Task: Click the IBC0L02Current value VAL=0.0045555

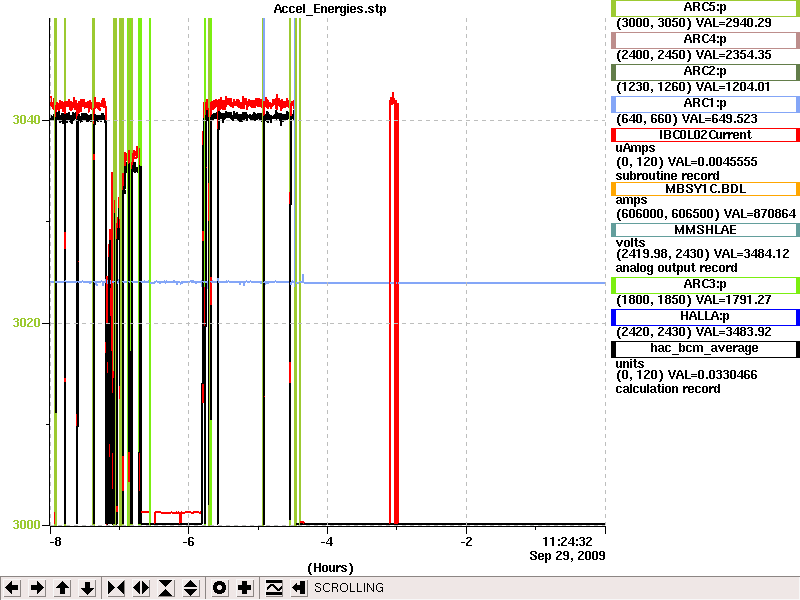Action: [713, 162]
